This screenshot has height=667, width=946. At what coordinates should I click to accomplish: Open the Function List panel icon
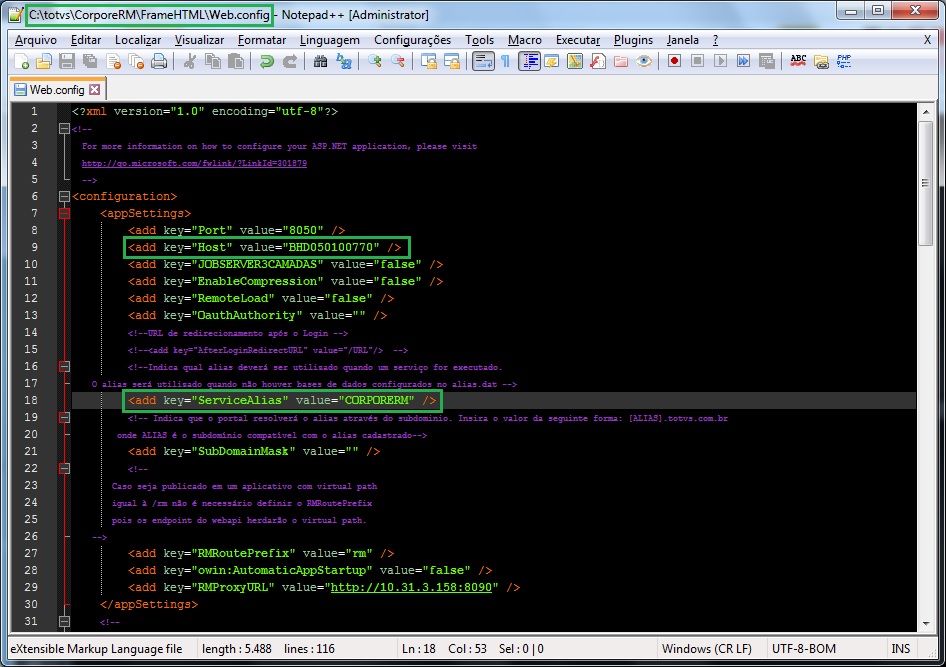point(598,61)
